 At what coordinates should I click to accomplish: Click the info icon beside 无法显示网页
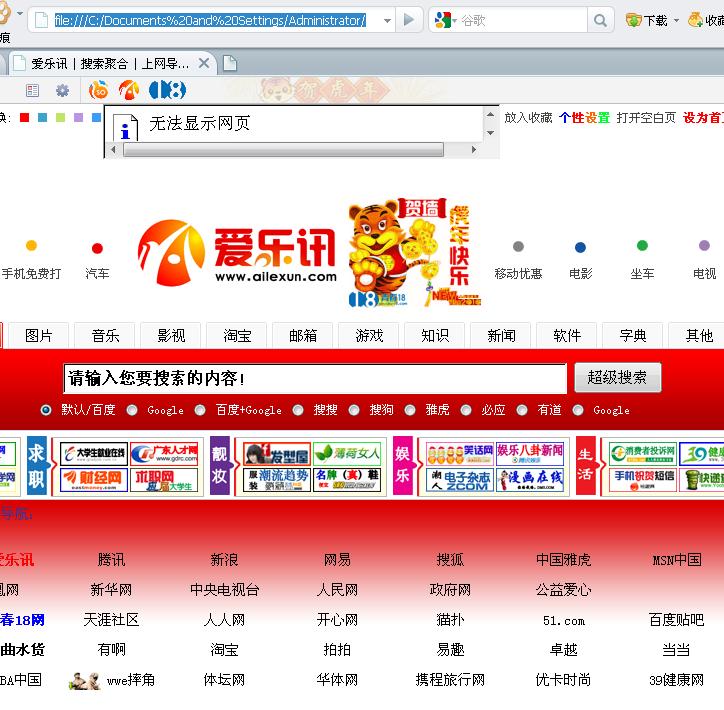(126, 127)
